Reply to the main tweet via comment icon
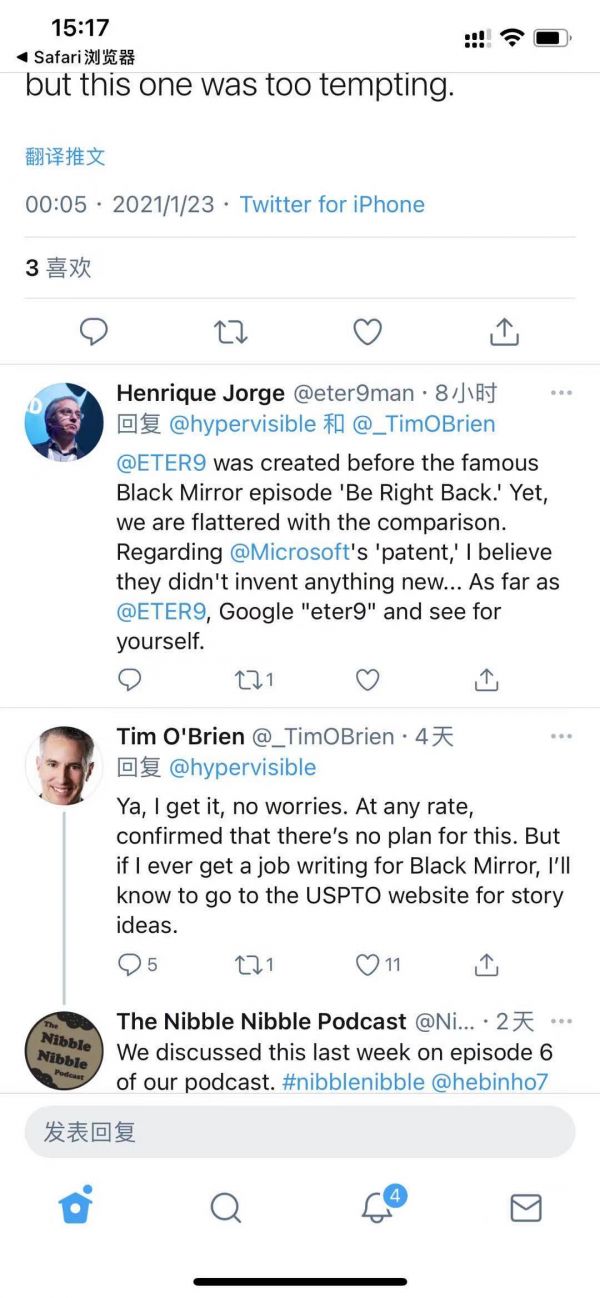Screen dimensions: 600x1298 (93, 331)
